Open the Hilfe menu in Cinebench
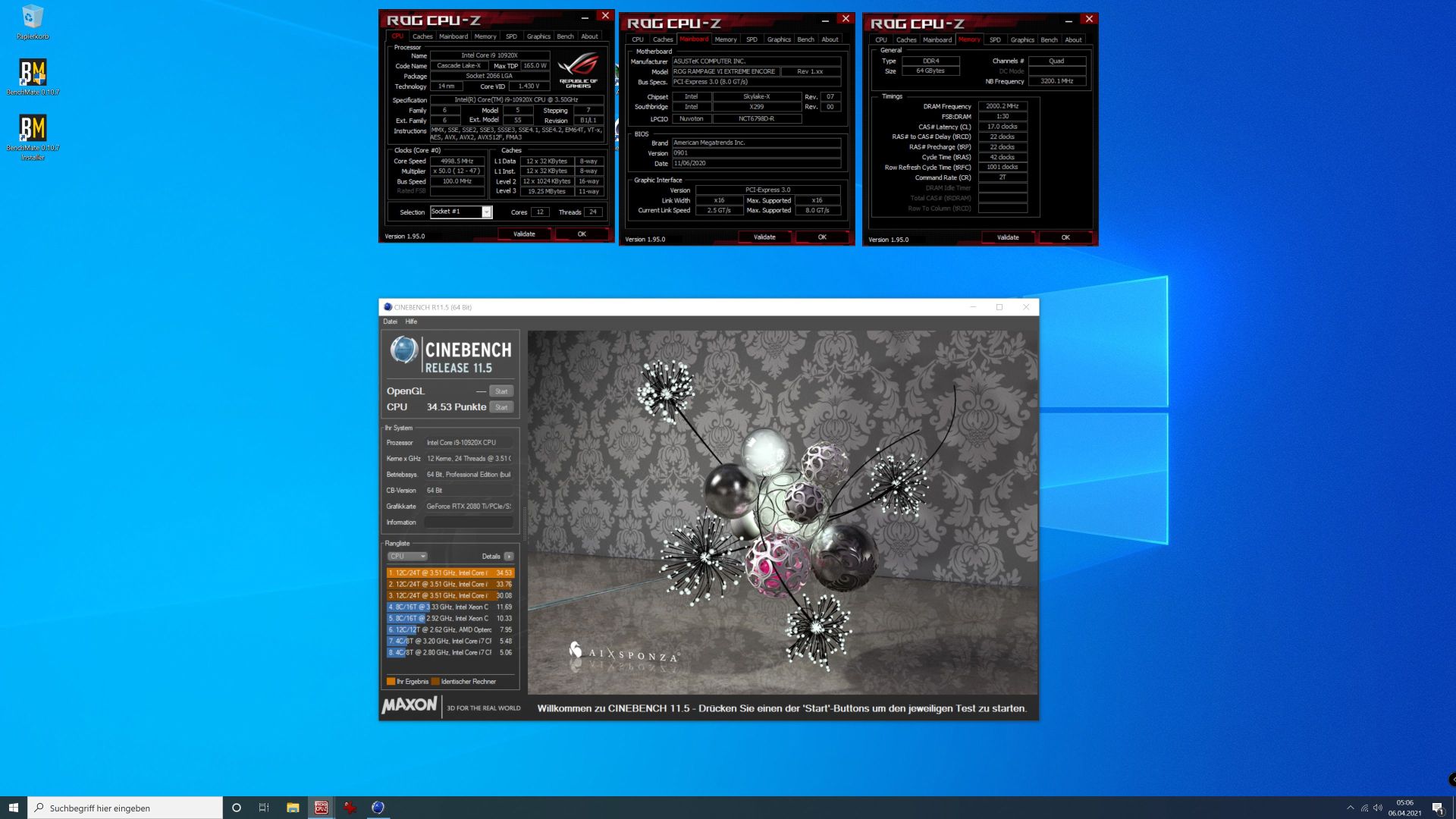 coord(411,322)
